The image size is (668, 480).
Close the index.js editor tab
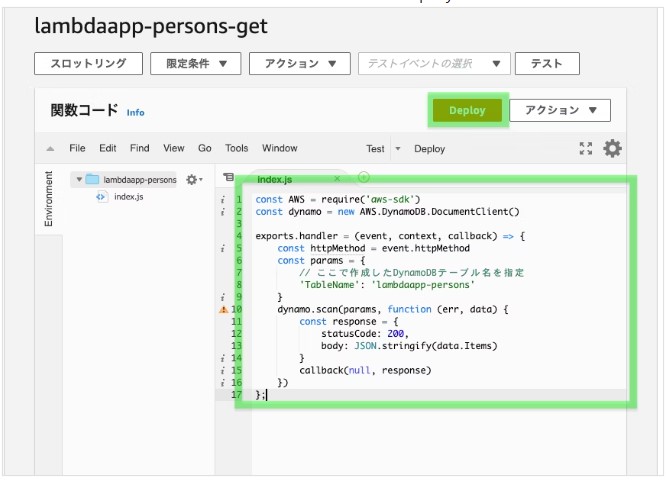pos(337,179)
